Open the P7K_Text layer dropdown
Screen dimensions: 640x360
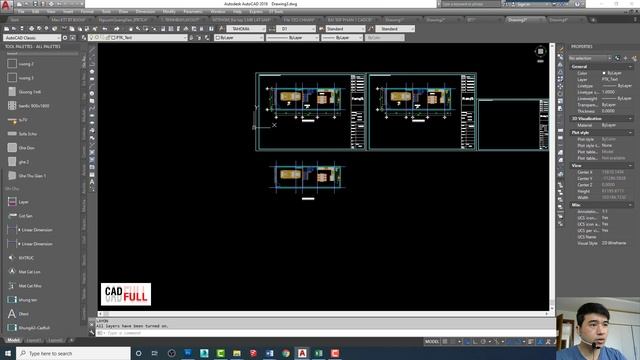138,38
